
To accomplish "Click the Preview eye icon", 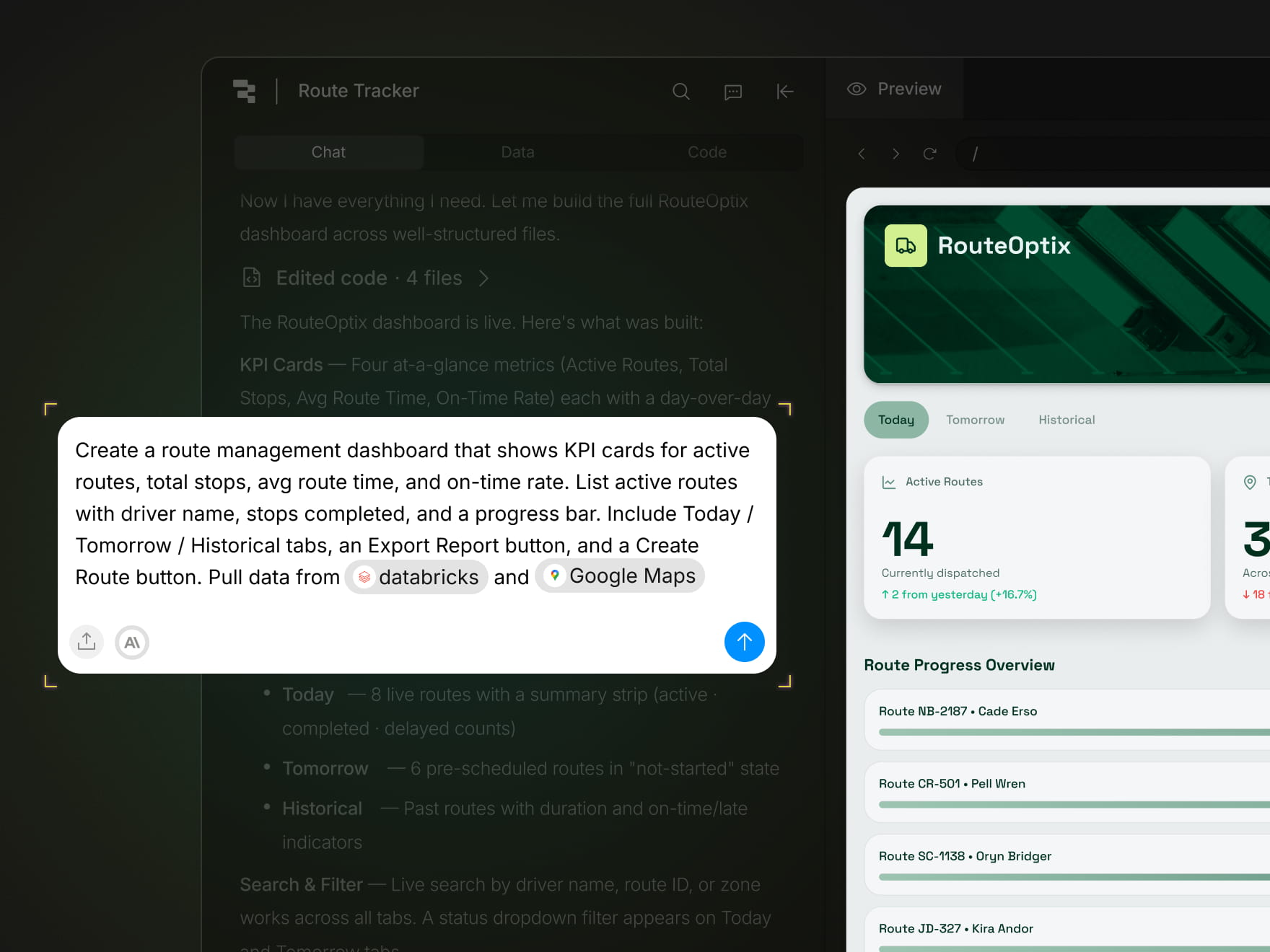I will pyautogui.click(x=857, y=89).
